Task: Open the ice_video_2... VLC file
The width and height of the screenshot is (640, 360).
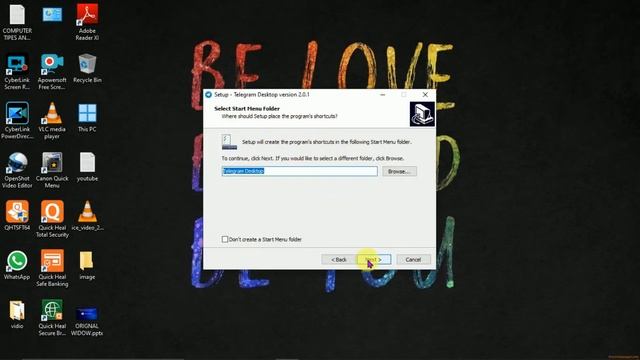Action: click(x=87, y=212)
